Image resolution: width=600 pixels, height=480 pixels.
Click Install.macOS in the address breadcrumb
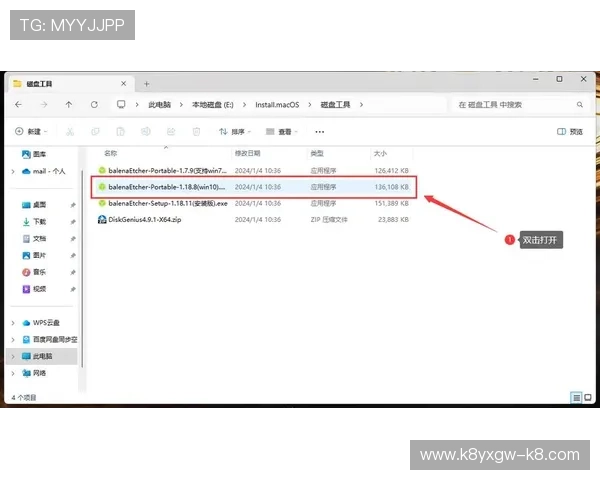277,104
